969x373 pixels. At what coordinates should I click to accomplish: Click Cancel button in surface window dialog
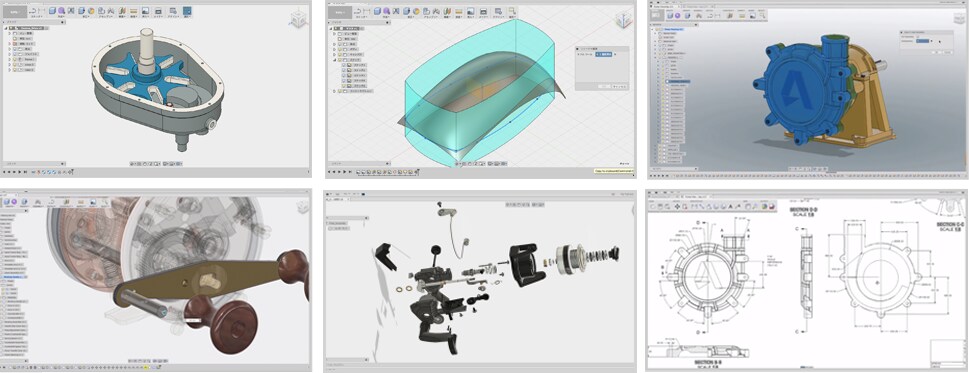pyautogui.click(x=620, y=86)
